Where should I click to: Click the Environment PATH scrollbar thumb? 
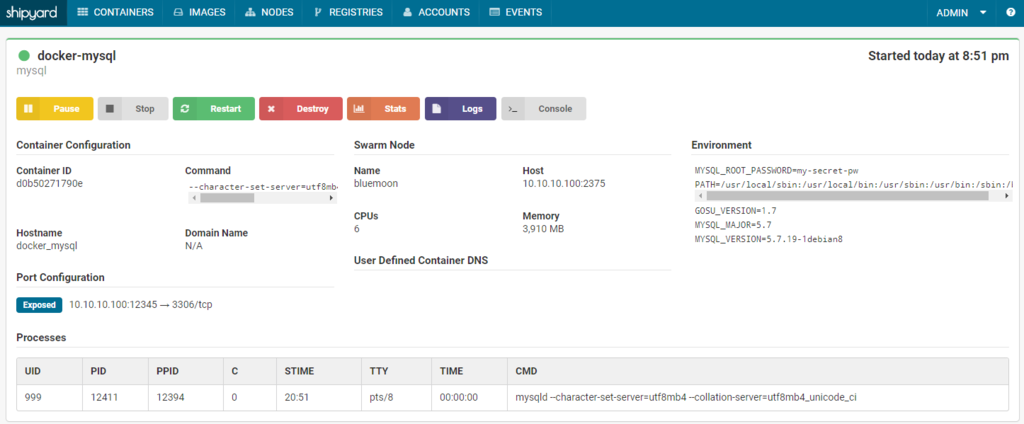[x=847, y=196]
